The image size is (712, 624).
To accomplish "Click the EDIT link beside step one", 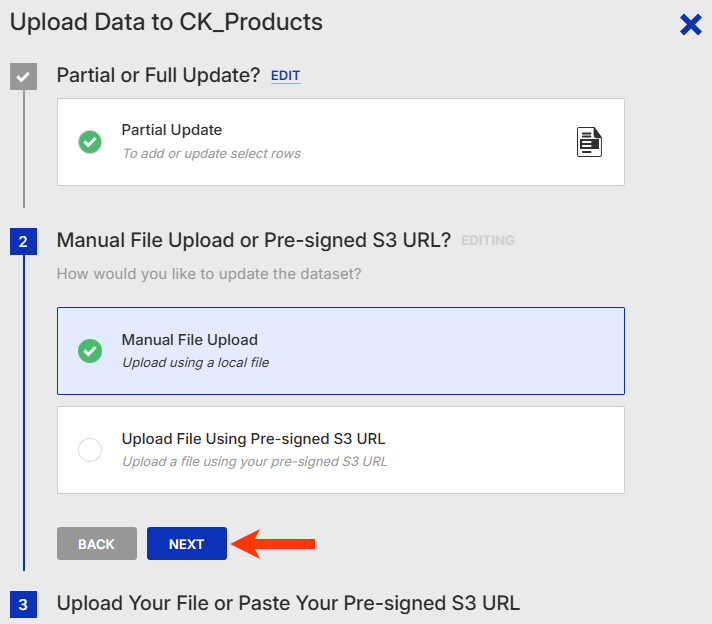I will pyautogui.click(x=285, y=76).
